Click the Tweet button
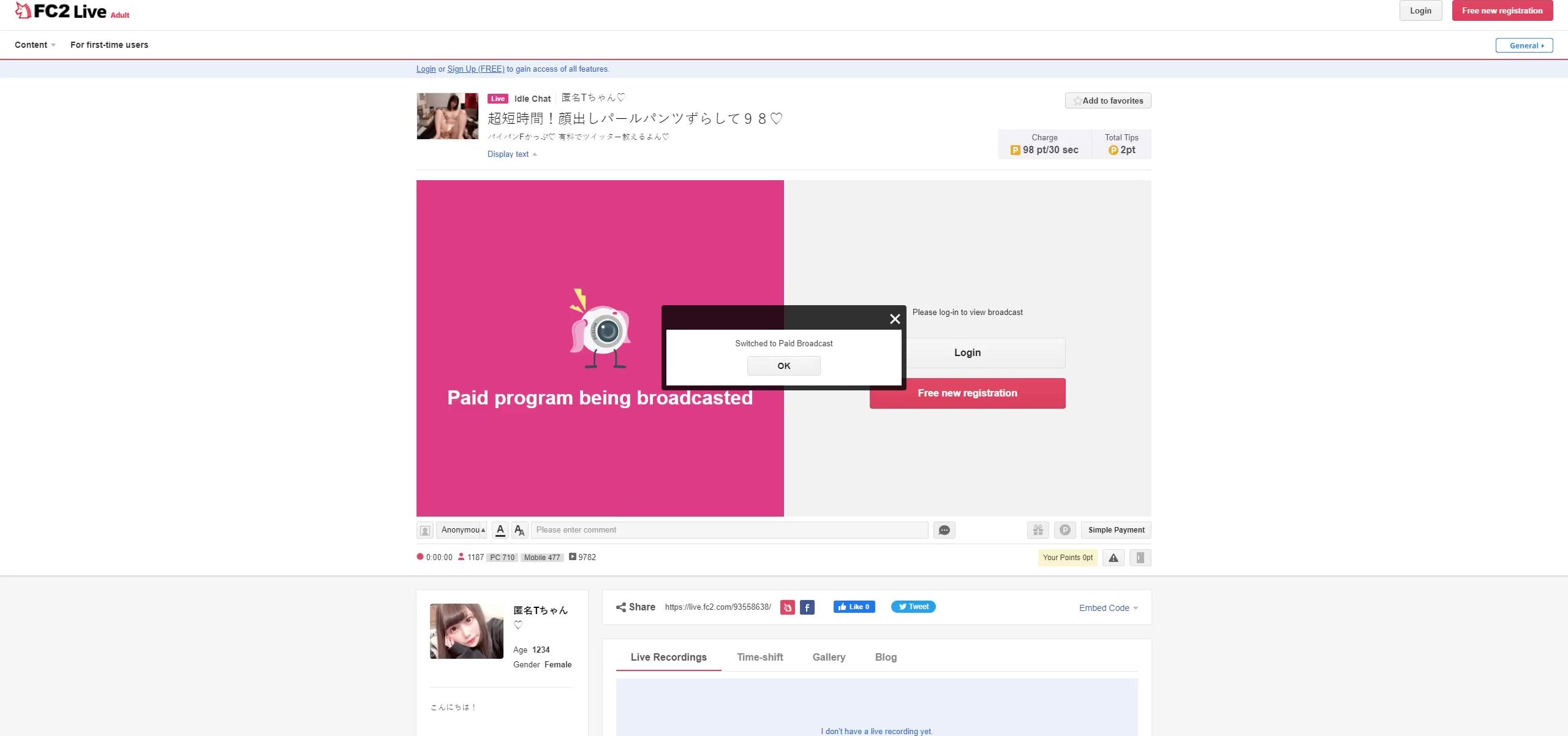 pyautogui.click(x=913, y=607)
